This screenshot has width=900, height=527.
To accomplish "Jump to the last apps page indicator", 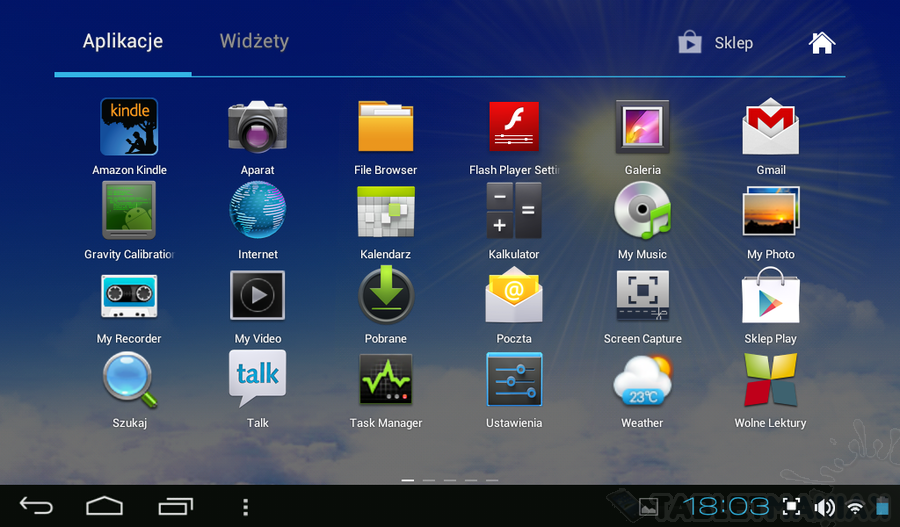I will pos(492,480).
